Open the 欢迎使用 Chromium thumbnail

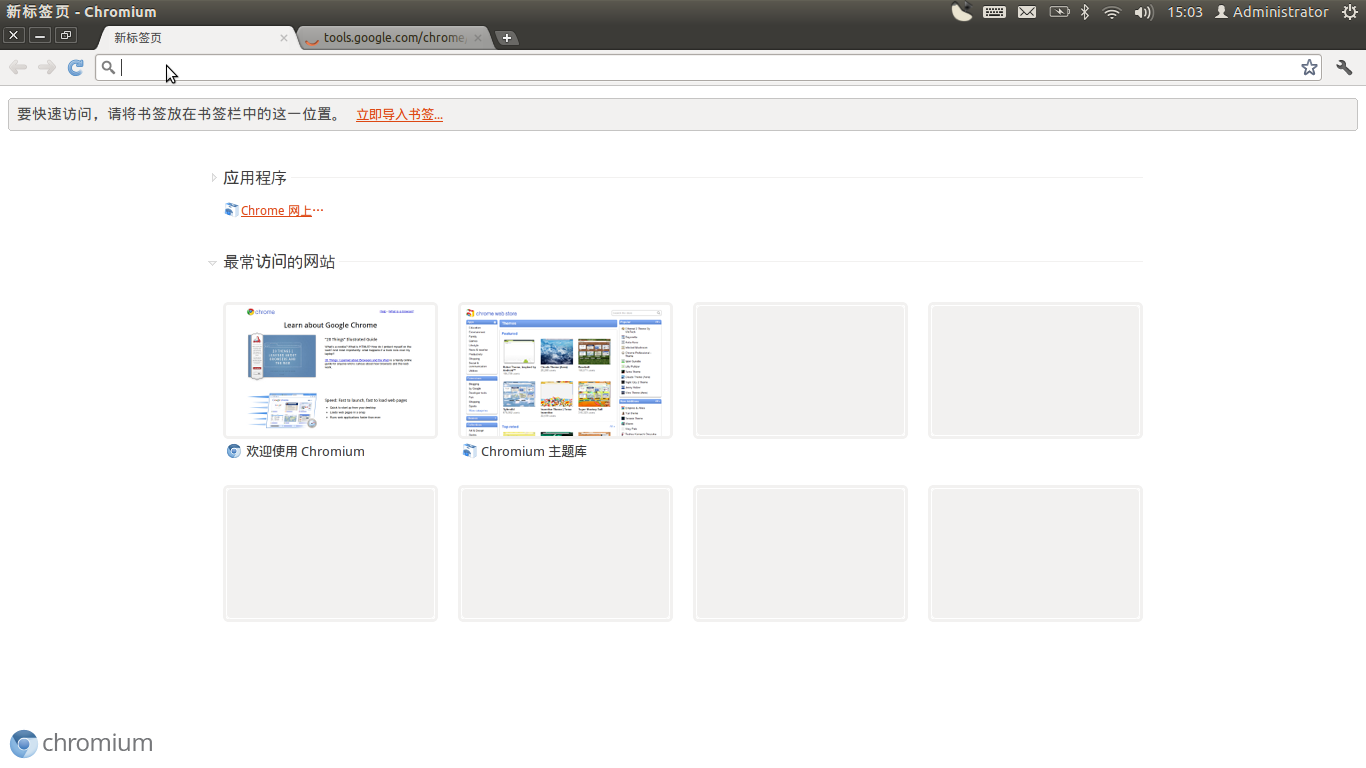pos(330,370)
